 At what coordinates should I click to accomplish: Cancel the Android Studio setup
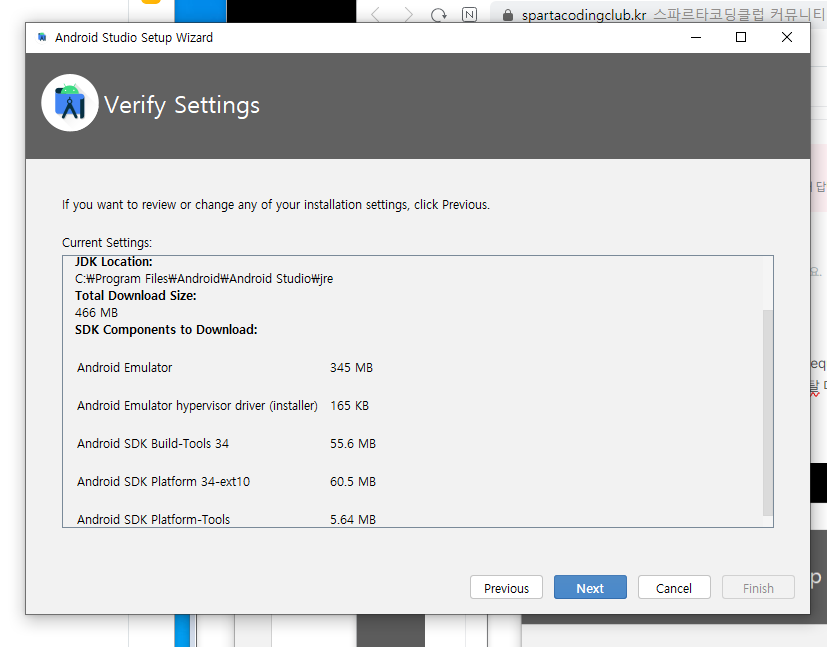[674, 587]
